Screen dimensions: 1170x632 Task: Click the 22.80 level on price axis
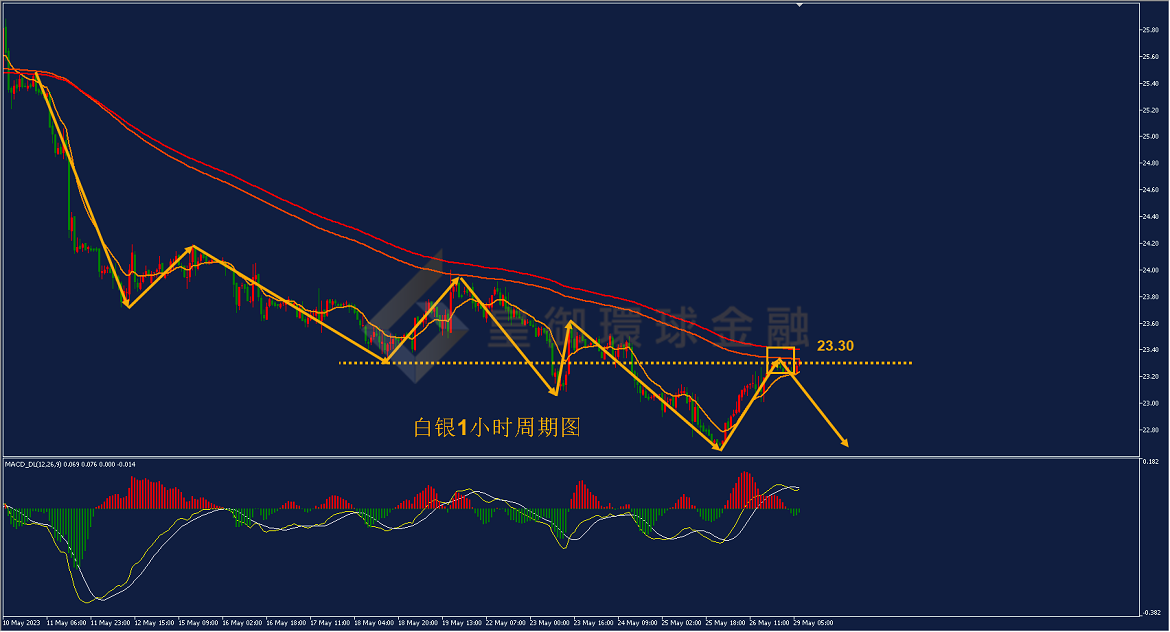pos(1150,430)
